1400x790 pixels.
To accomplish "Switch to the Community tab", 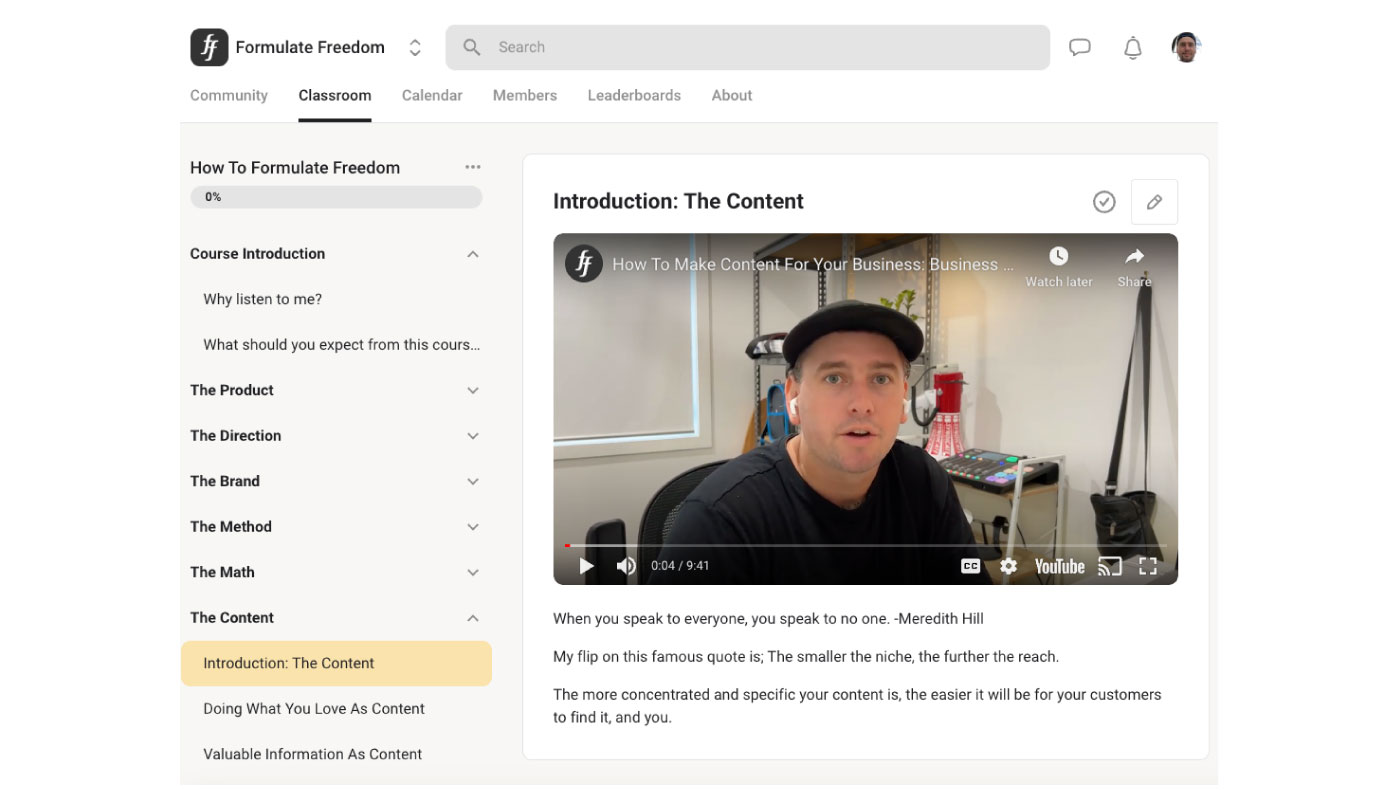I will (x=229, y=96).
